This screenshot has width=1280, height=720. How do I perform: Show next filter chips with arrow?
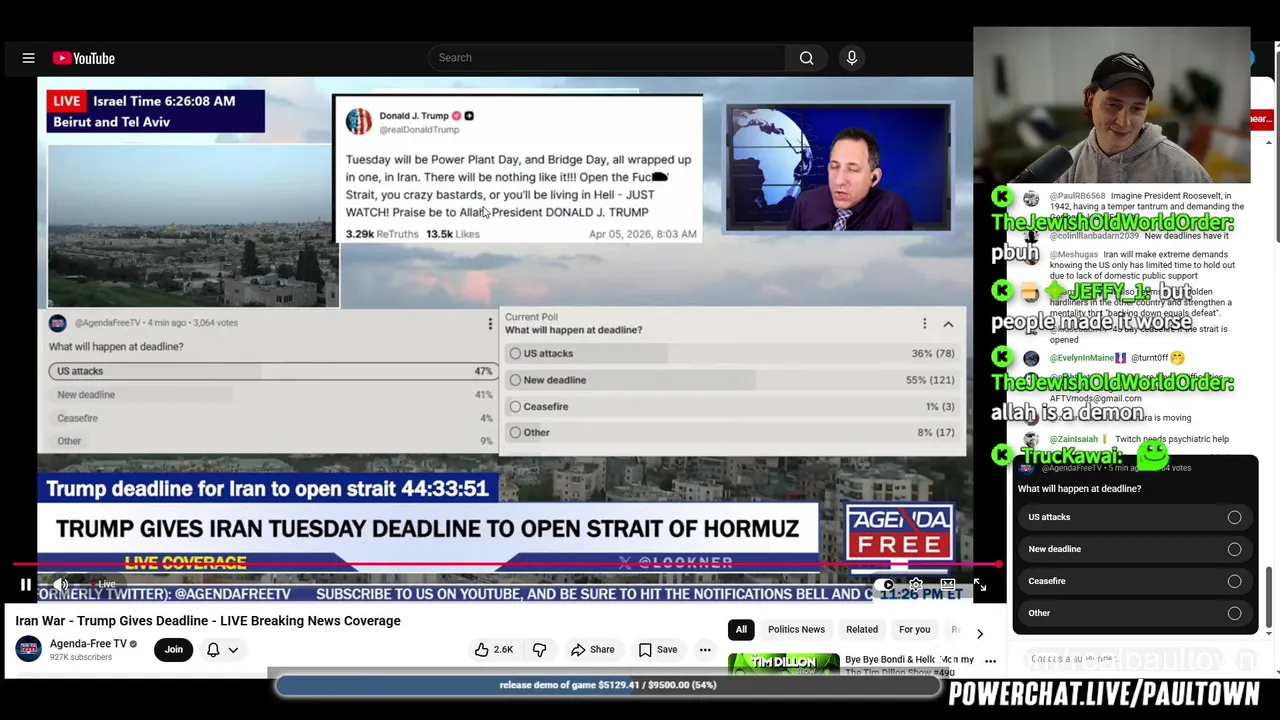[x=980, y=633]
